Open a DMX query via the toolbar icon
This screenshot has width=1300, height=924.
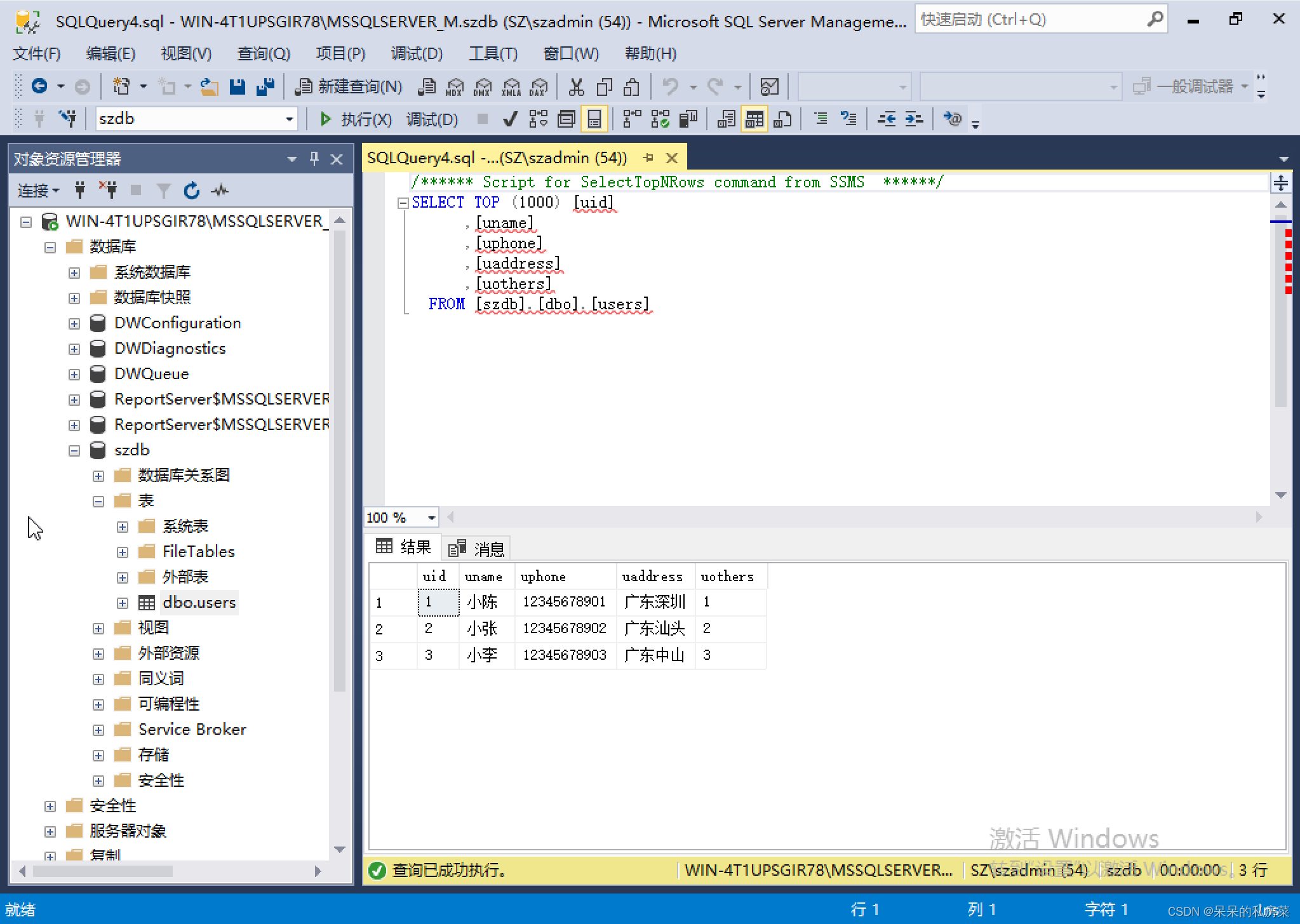point(483,86)
